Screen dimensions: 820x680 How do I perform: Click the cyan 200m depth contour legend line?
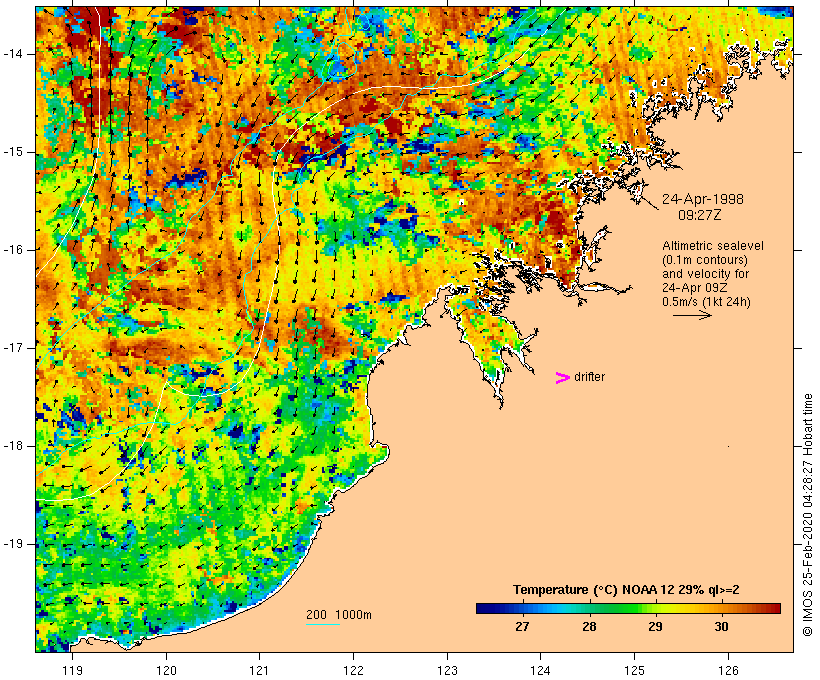pos(323,624)
